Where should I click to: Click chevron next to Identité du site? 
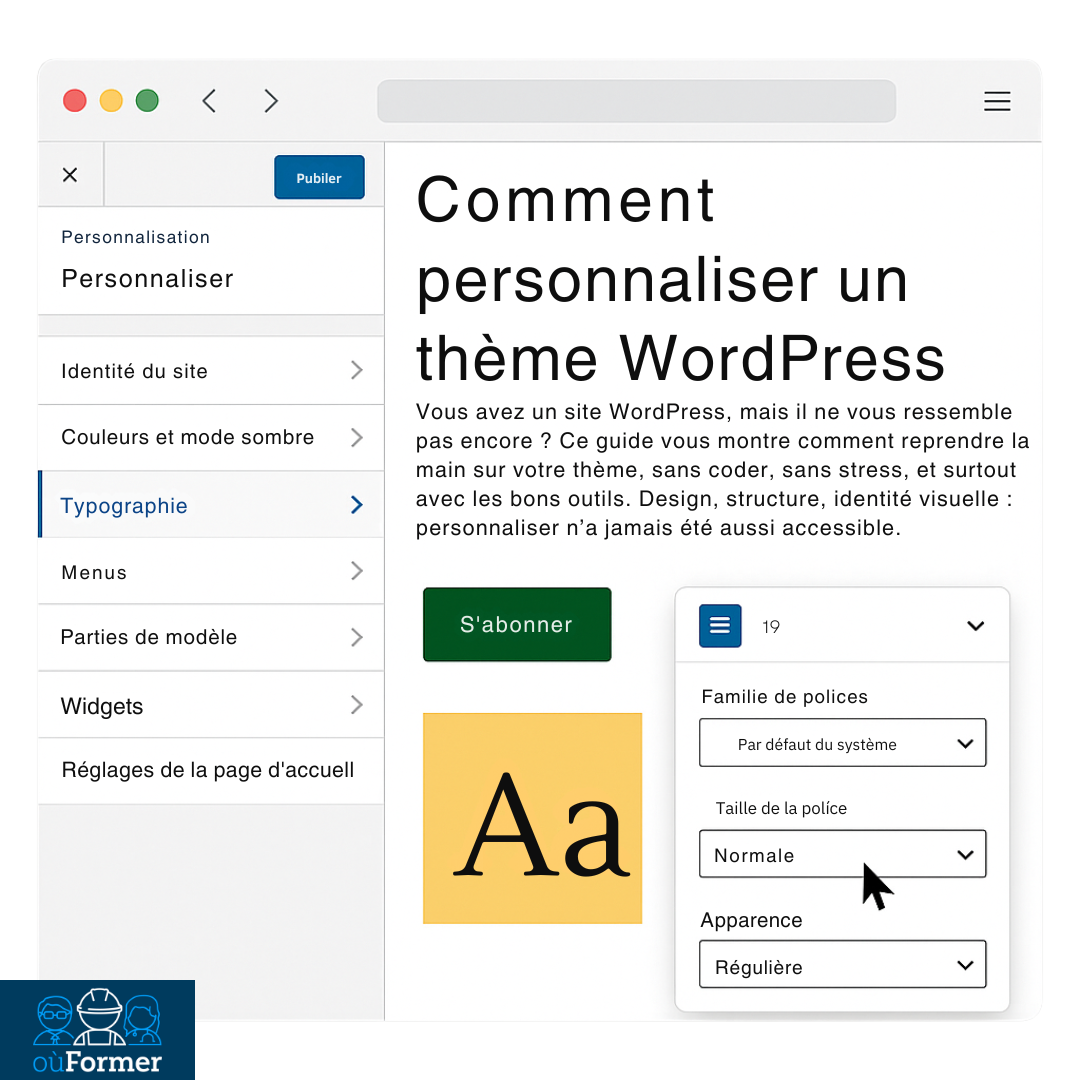pyautogui.click(x=356, y=370)
